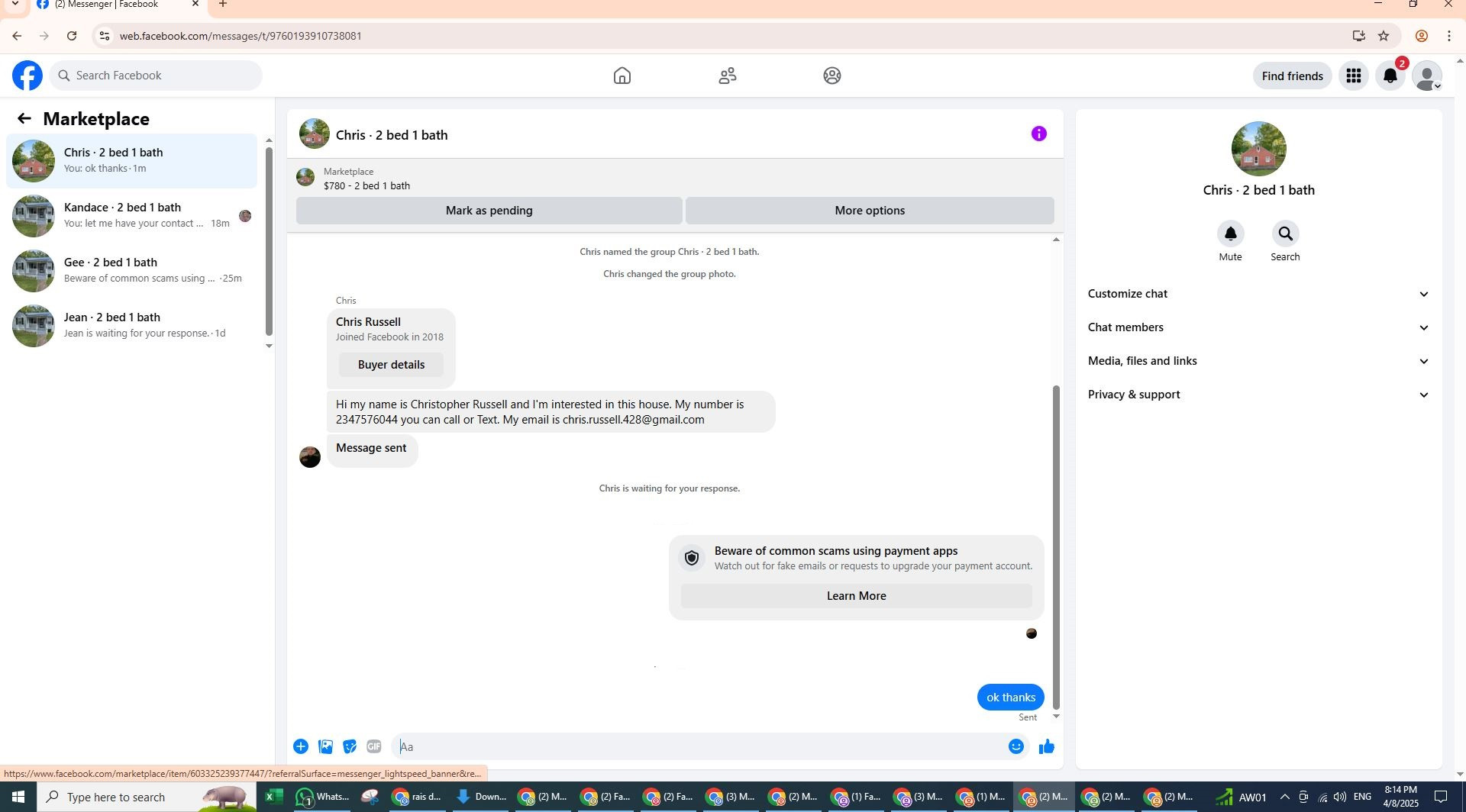1466x812 pixels.
Task: Open the emoji picker
Action: click(x=1016, y=746)
